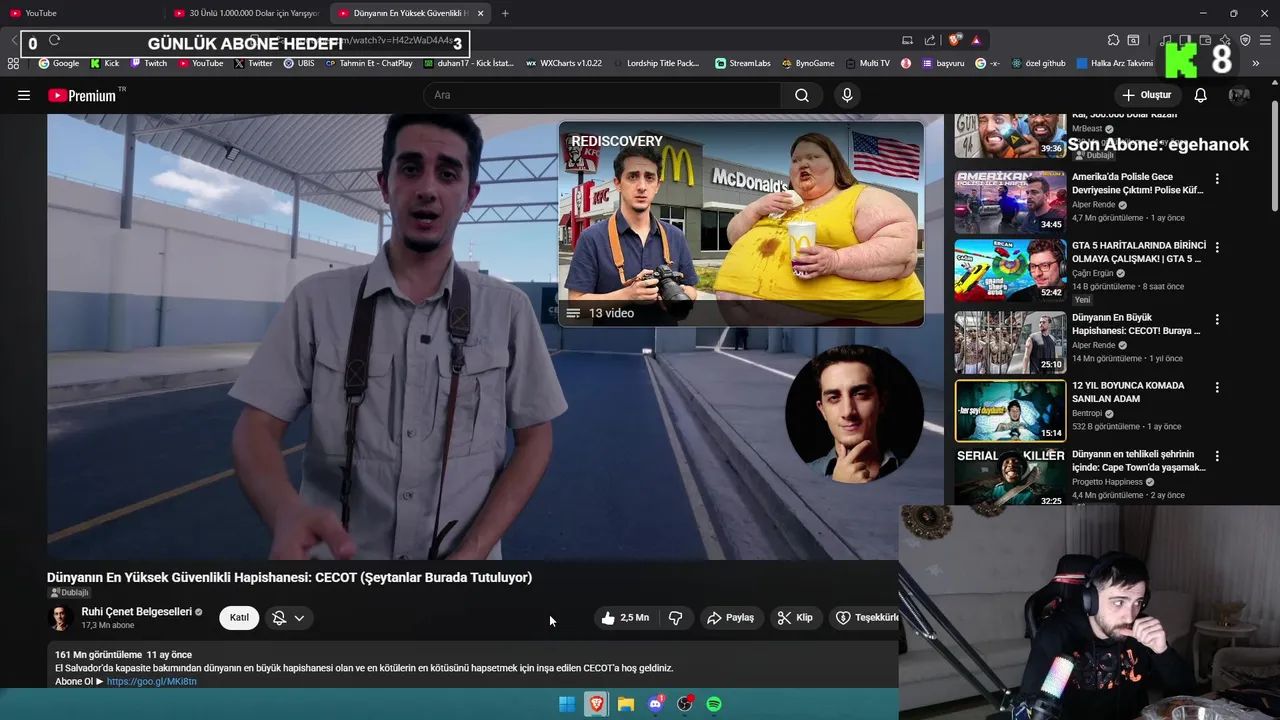Click the Brave Rewards triangle icon
The width and height of the screenshot is (1280, 720).
coord(976,40)
